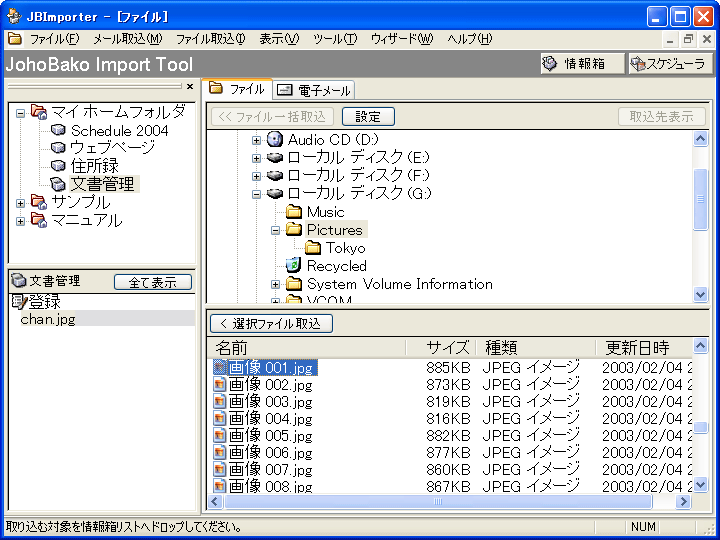
Task: Click the 画像 002.jpg file icon
Action: point(220,384)
